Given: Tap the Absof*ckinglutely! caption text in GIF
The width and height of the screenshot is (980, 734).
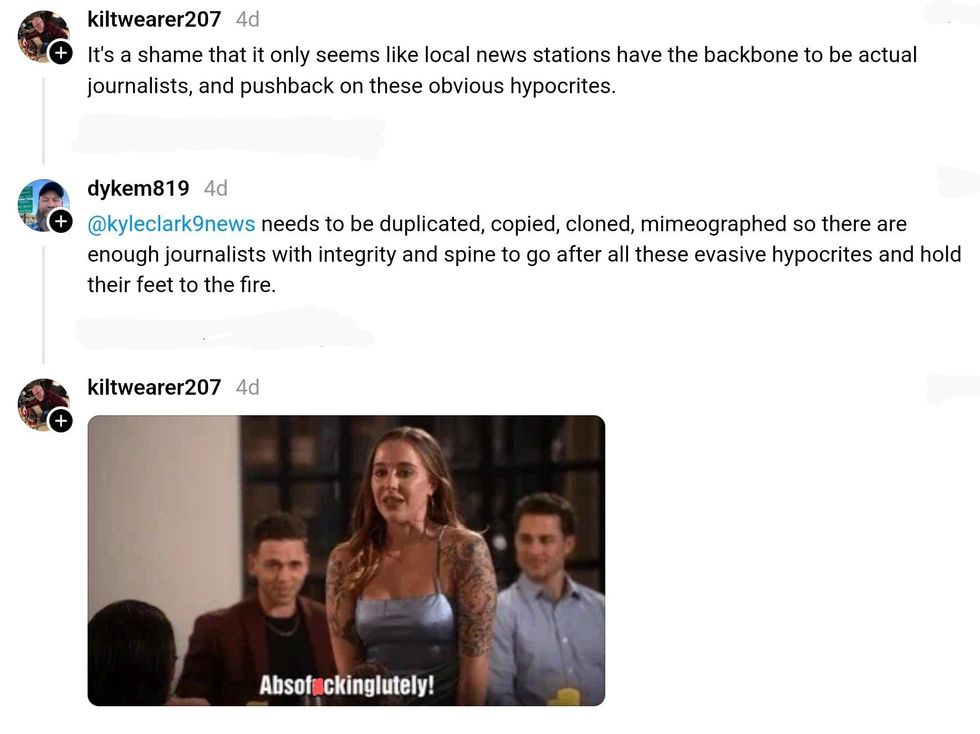Looking at the screenshot, I should point(347,685).
